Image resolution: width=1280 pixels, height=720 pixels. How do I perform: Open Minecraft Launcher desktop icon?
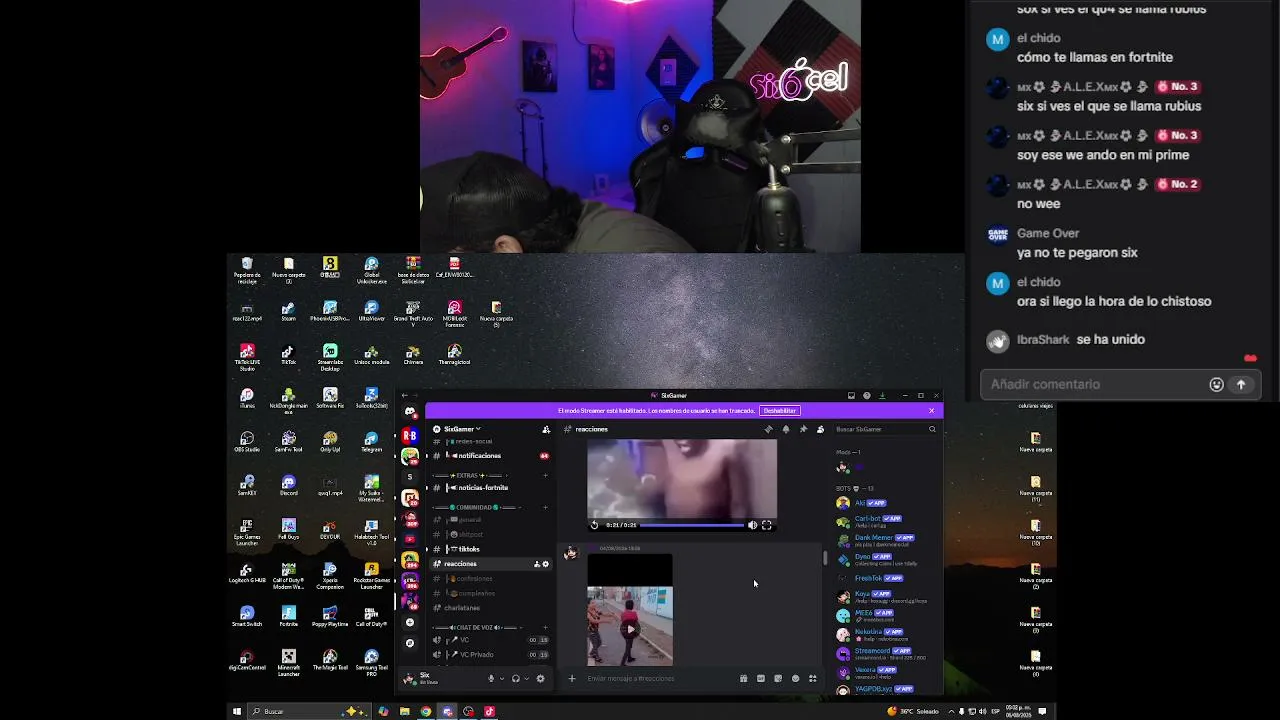pos(289,661)
